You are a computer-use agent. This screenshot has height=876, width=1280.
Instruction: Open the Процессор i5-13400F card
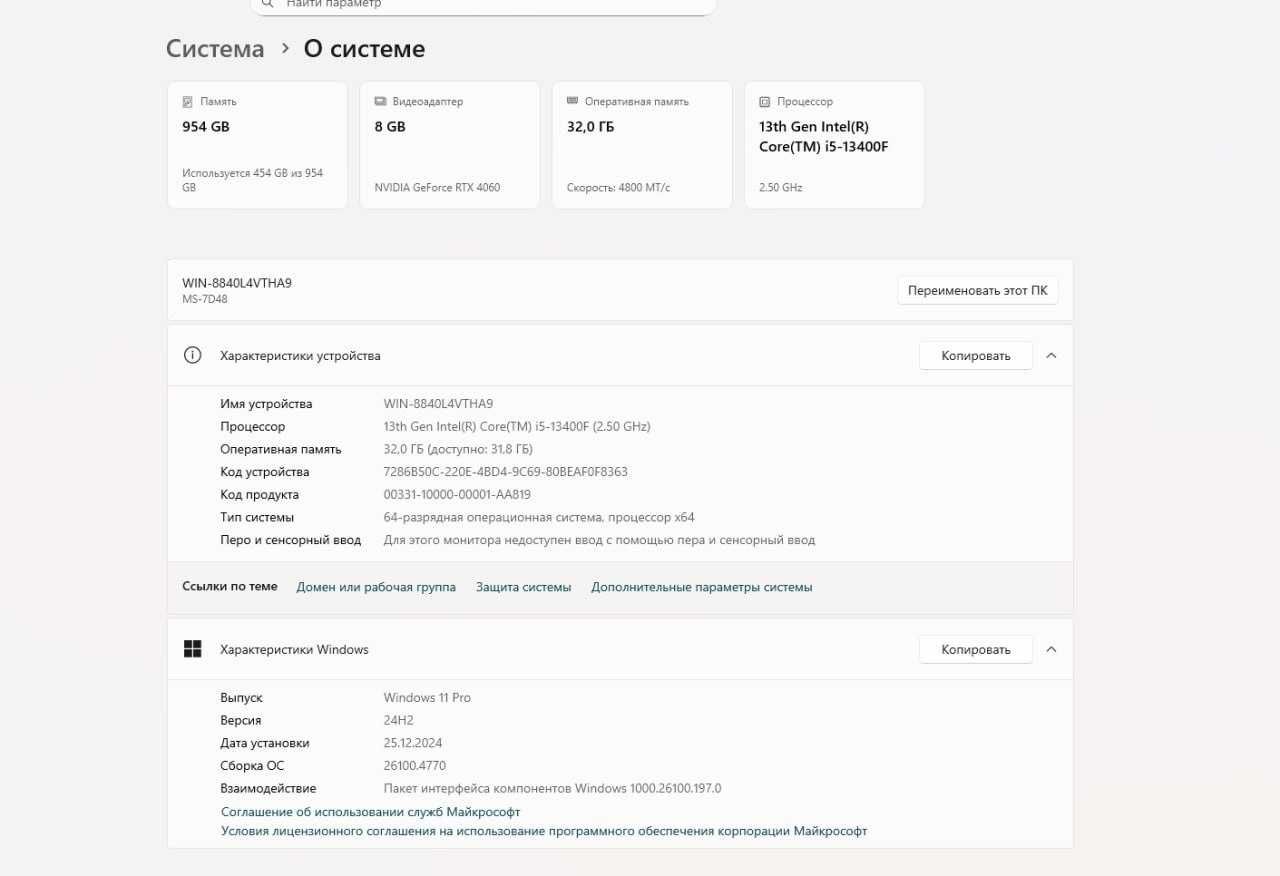click(834, 145)
